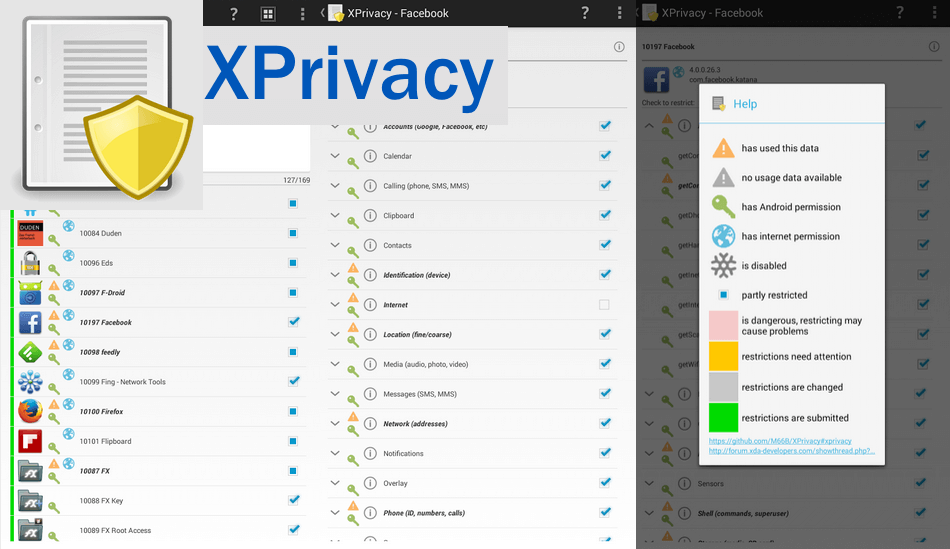
Task: Expand the Network (addresses) chevron
Action: [335, 423]
